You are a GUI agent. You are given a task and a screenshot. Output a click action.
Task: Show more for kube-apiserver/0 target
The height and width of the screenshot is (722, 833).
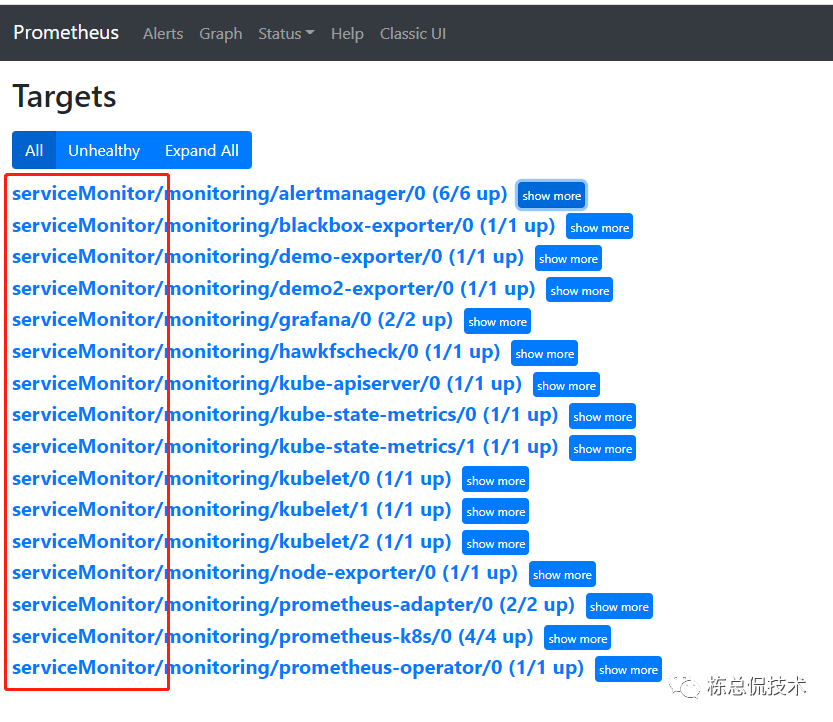click(x=566, y=385)
